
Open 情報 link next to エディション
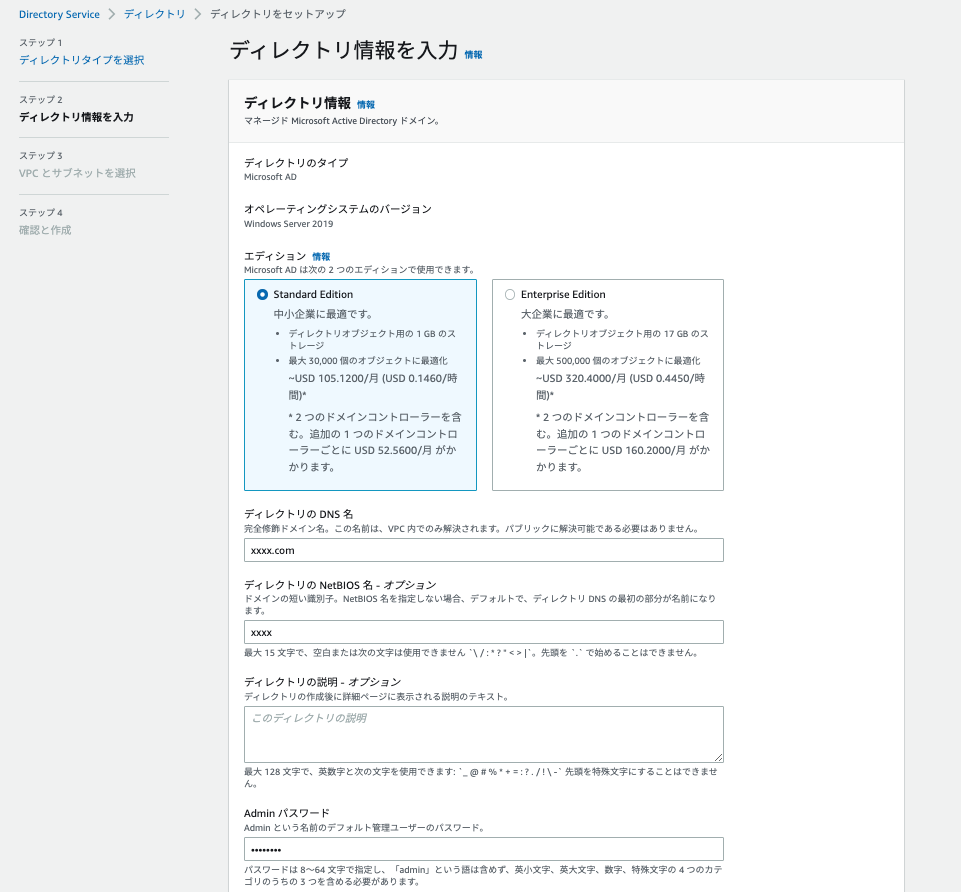[x=321, y=257]
